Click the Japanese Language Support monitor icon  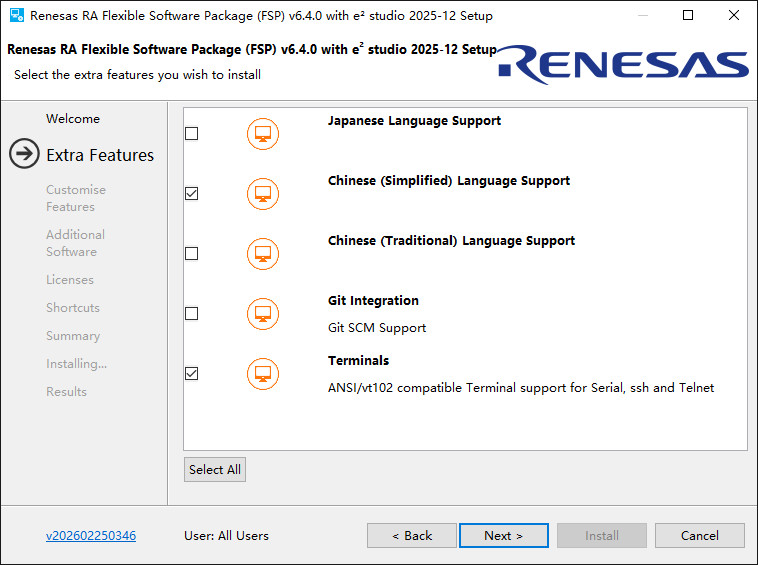coord(263,134)
